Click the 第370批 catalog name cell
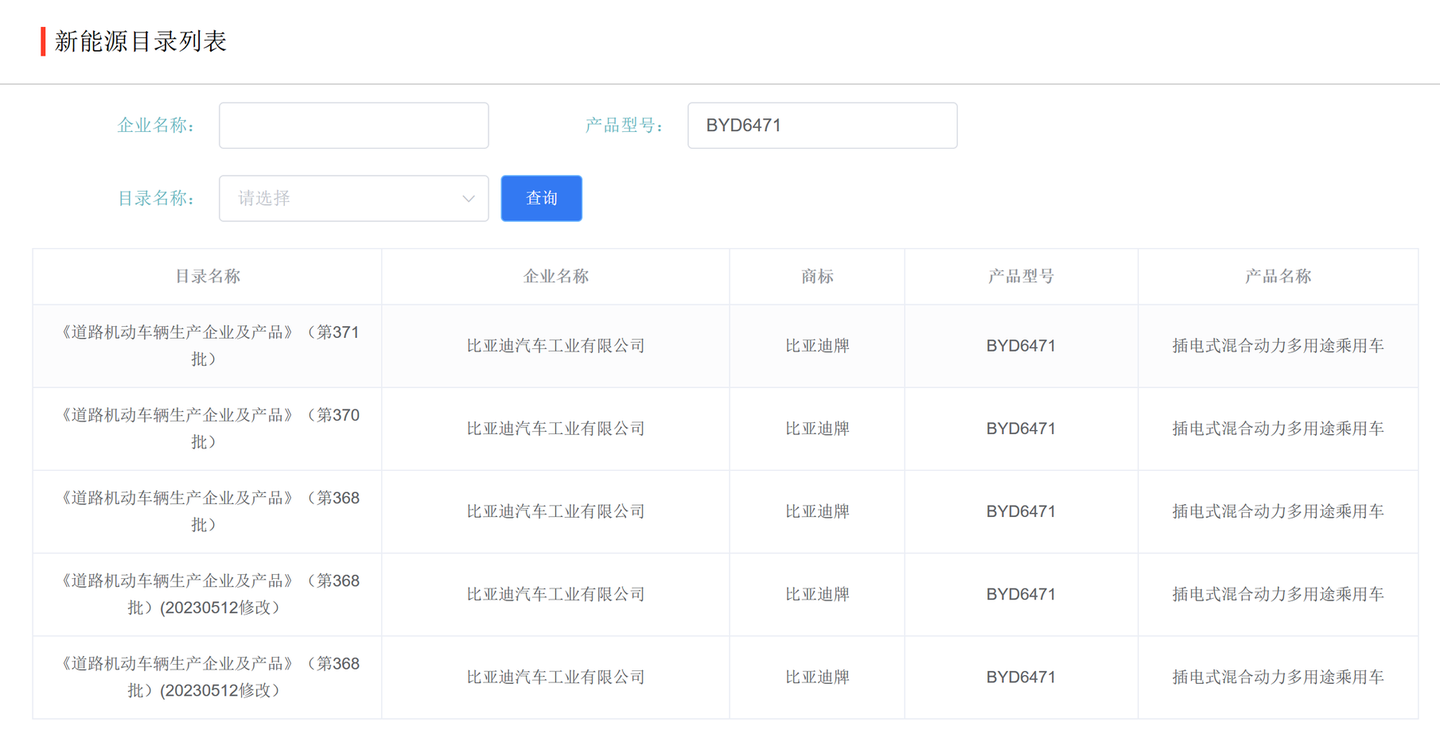This screenshot has width=1440, height=730. click(x=207, y=428)
